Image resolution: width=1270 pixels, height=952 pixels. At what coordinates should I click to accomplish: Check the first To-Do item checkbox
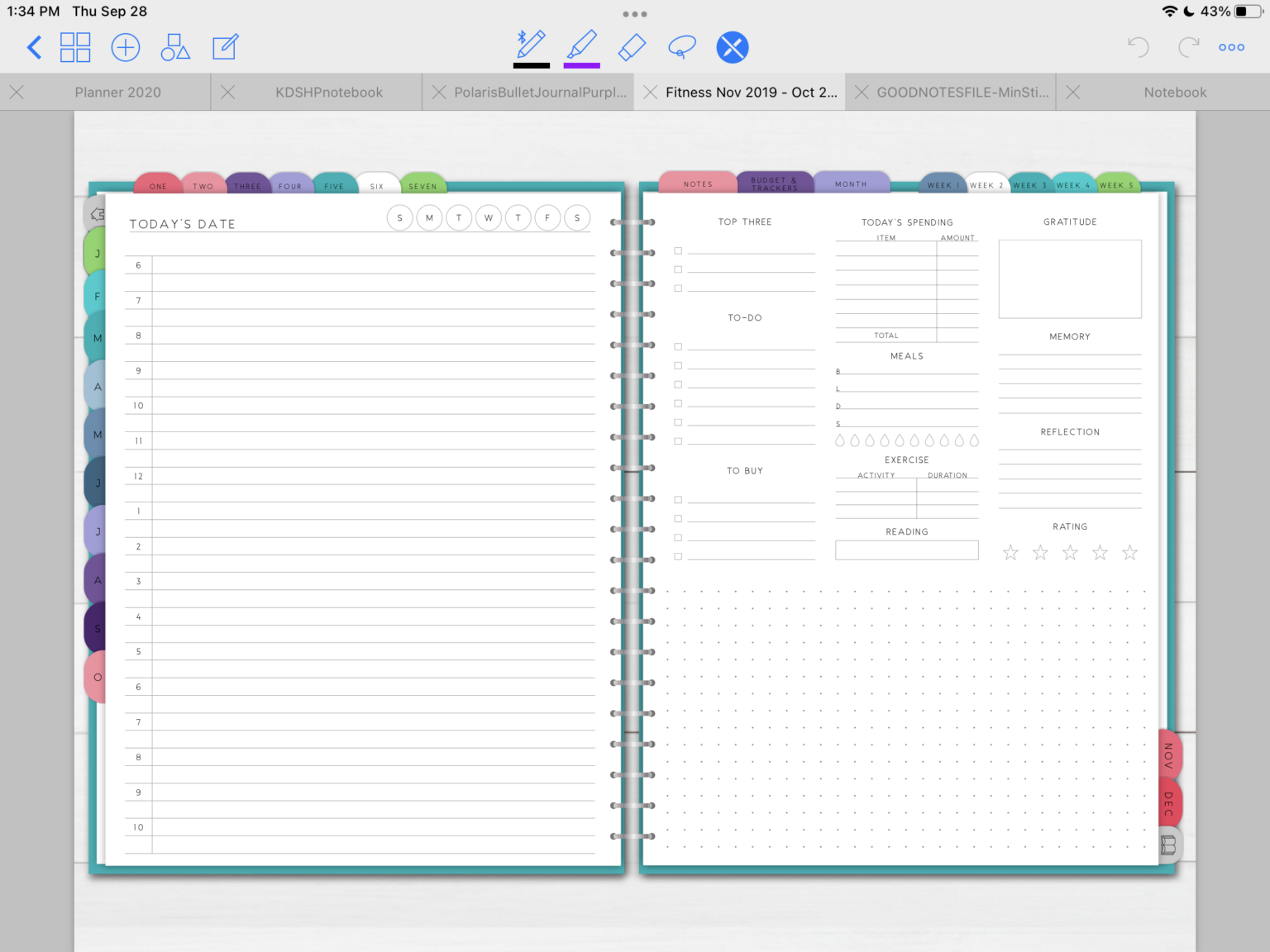(678, 346)
